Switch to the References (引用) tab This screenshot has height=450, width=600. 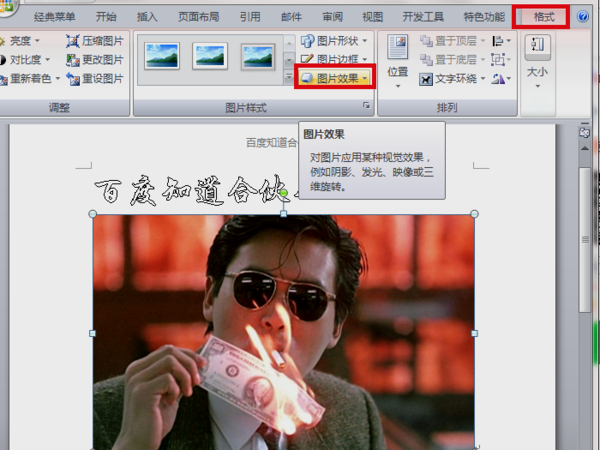click(x=250, y=17)
